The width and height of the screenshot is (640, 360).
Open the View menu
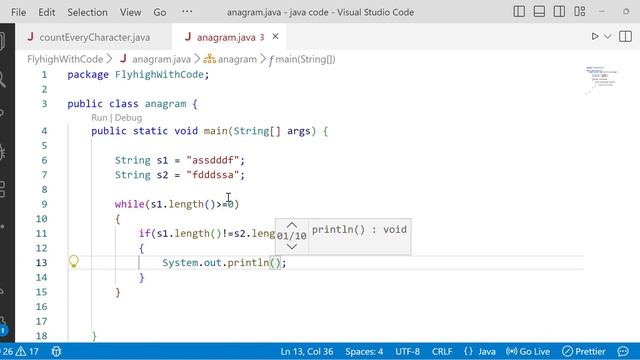click(x=130, y=12)
